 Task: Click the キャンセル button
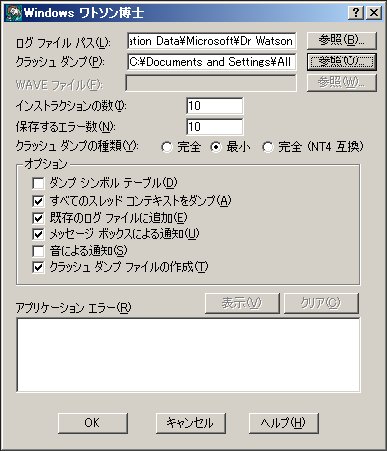pyautogui.click(x=190, y=423)
